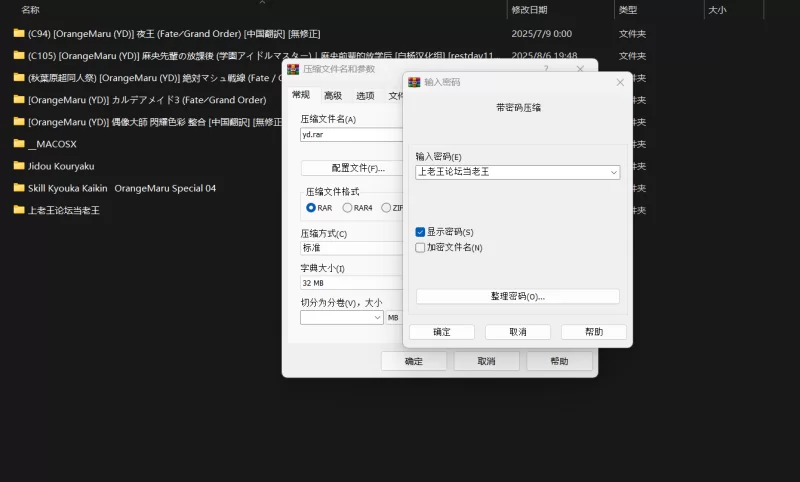Click the folder icon beside __MACOSX

[x=19, y=143]
